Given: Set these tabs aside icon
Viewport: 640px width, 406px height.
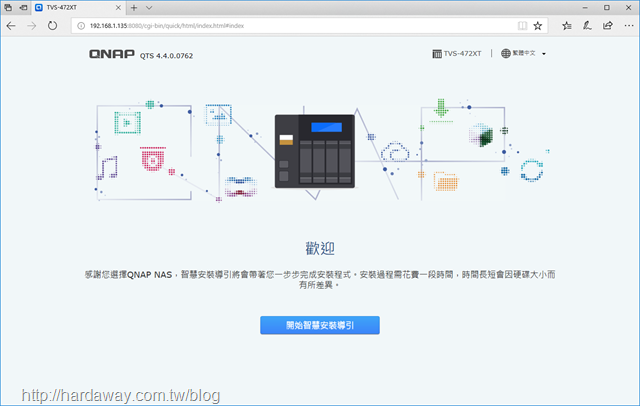Looking at the screenshot, I should (23, 7).
